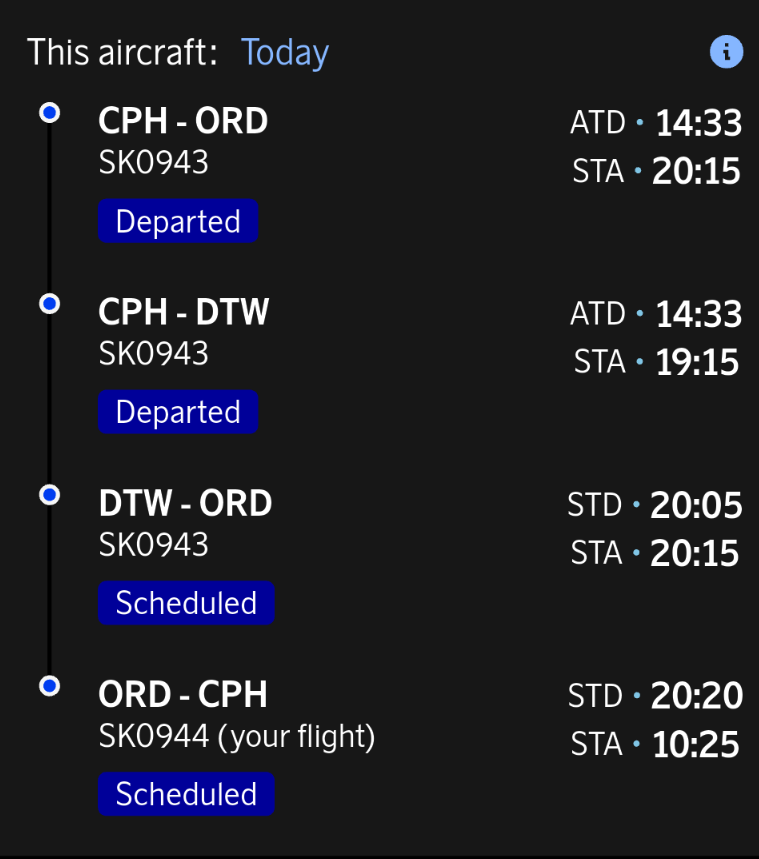Screen dimensions: 759x859
Task: Open the CPH - DTW flight leg
Action: pos(184,313)
